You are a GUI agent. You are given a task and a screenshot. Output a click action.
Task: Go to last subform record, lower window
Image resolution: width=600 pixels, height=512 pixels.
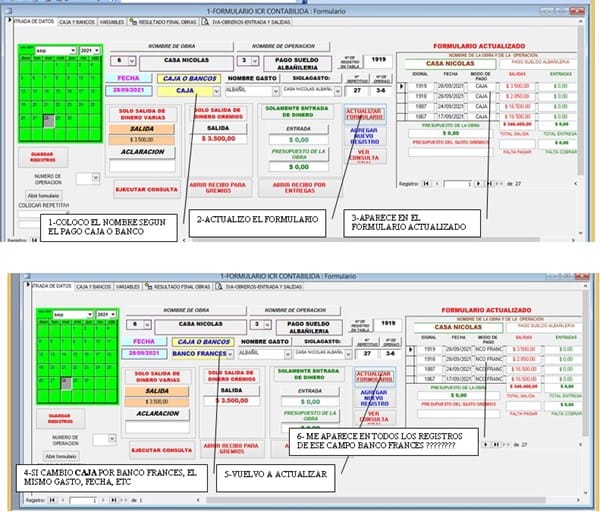(496, 445)
